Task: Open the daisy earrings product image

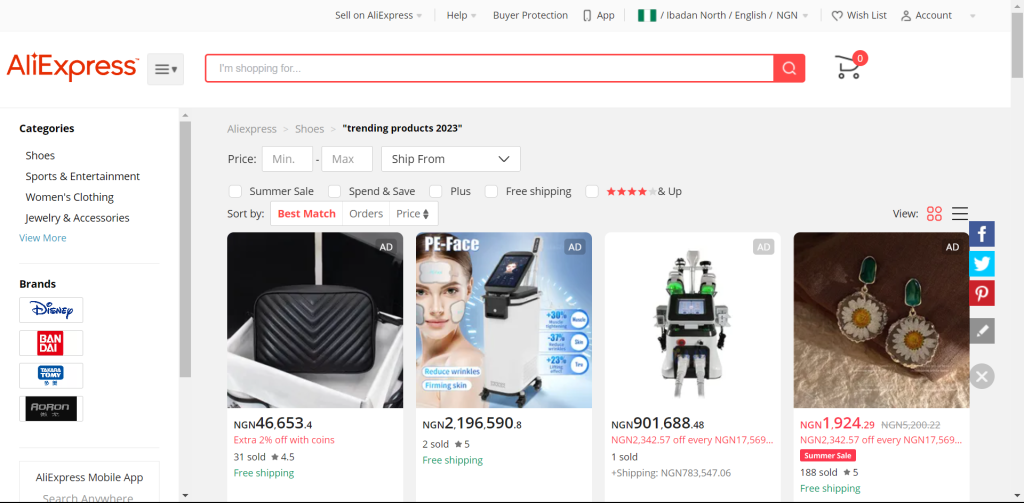Action: [881, 320]
